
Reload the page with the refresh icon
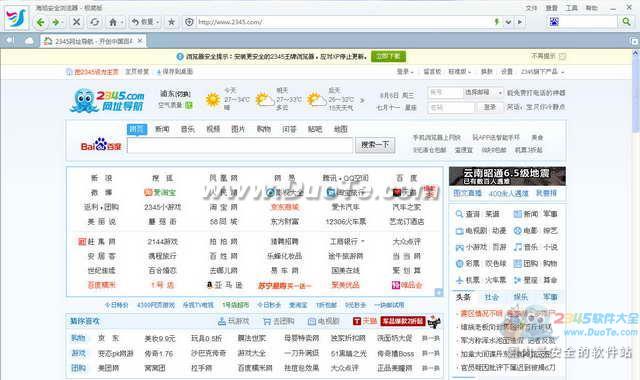pyautogui.click(x=95, y=22)
